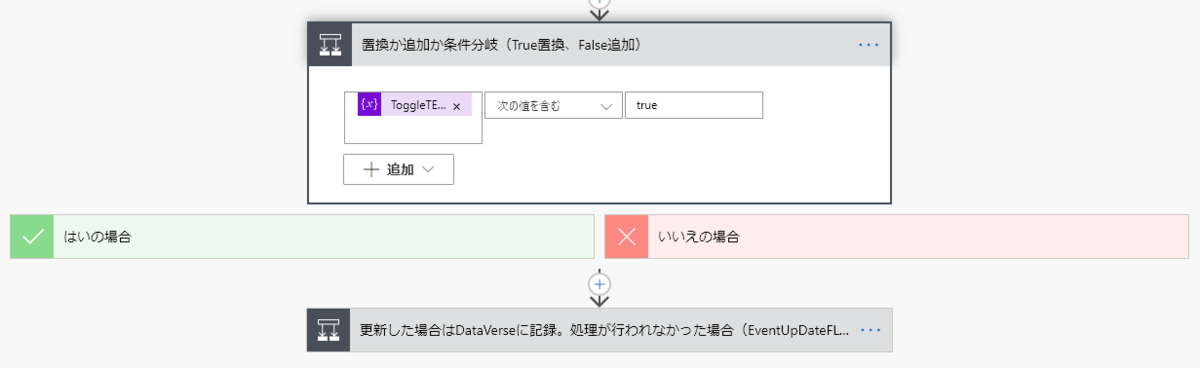Click the ToggleTE... variable token text

tap(418, 105)
